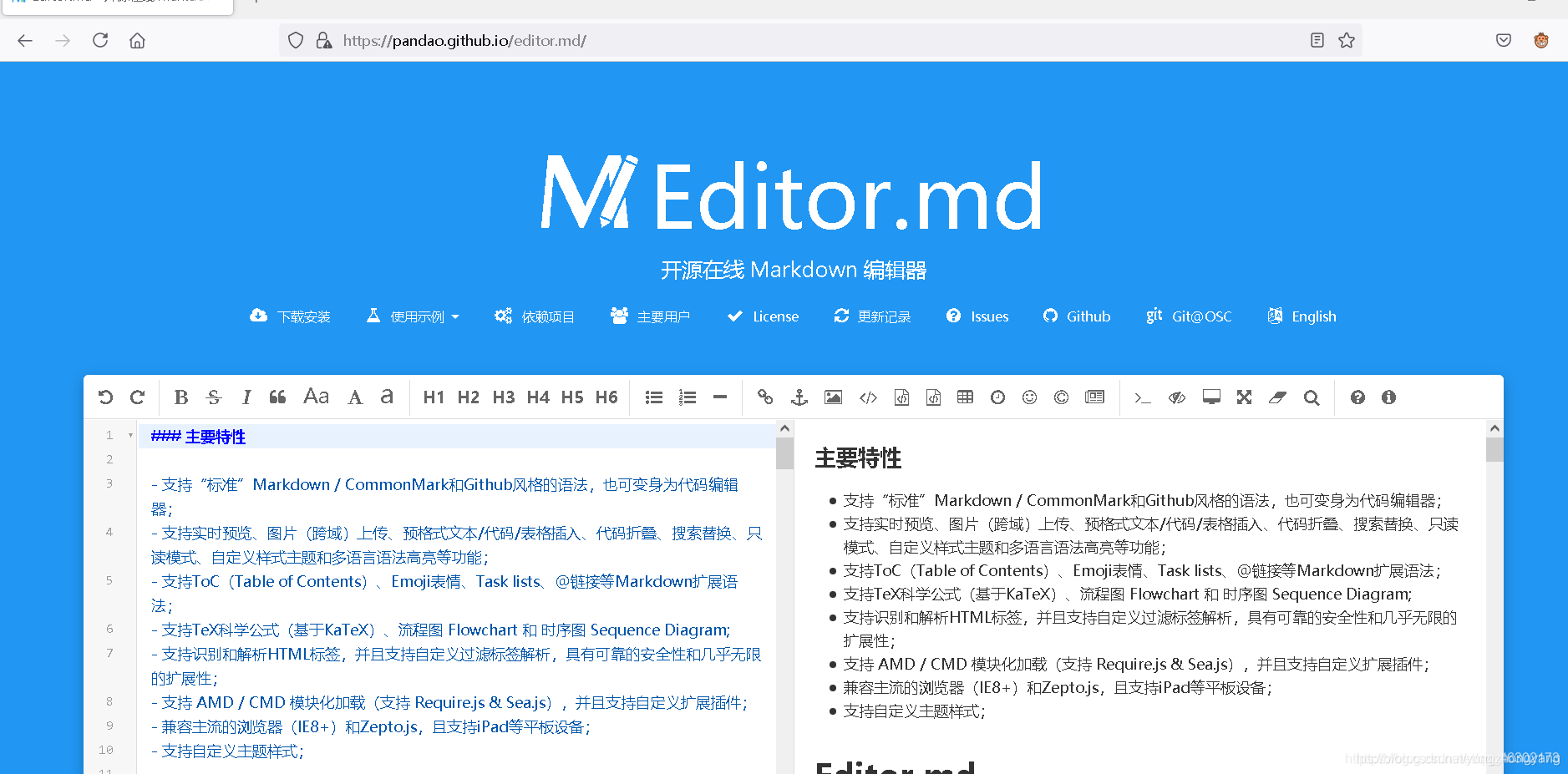Apply bold formatting with the B icon

pyautogui.click(x=181, y=397)
